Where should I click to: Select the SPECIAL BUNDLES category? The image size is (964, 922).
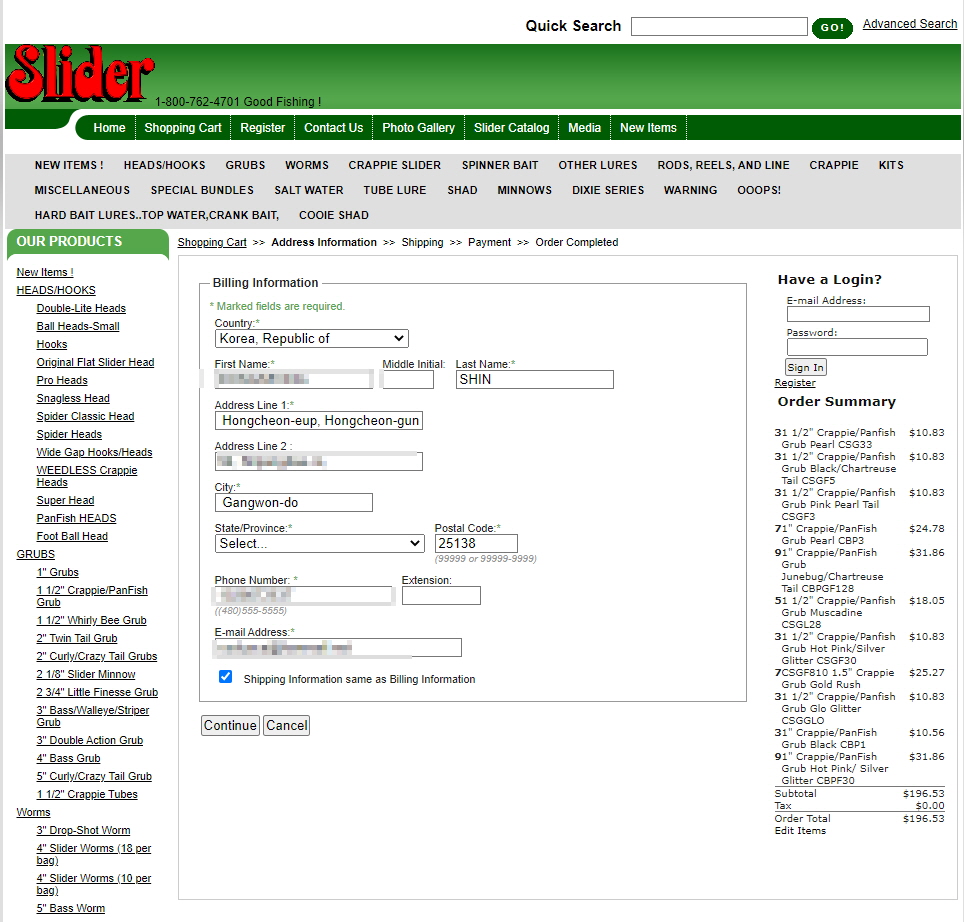pyautogui.click(x=202, y=191)
